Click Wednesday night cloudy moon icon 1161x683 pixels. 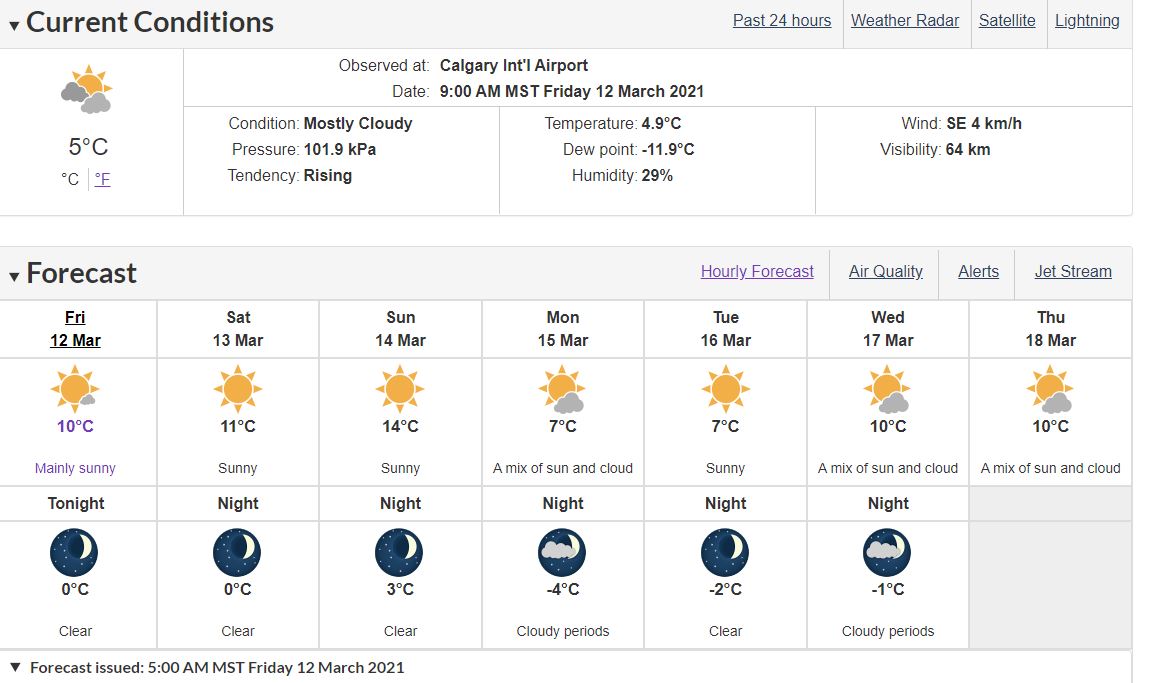[x=888, y=552]
